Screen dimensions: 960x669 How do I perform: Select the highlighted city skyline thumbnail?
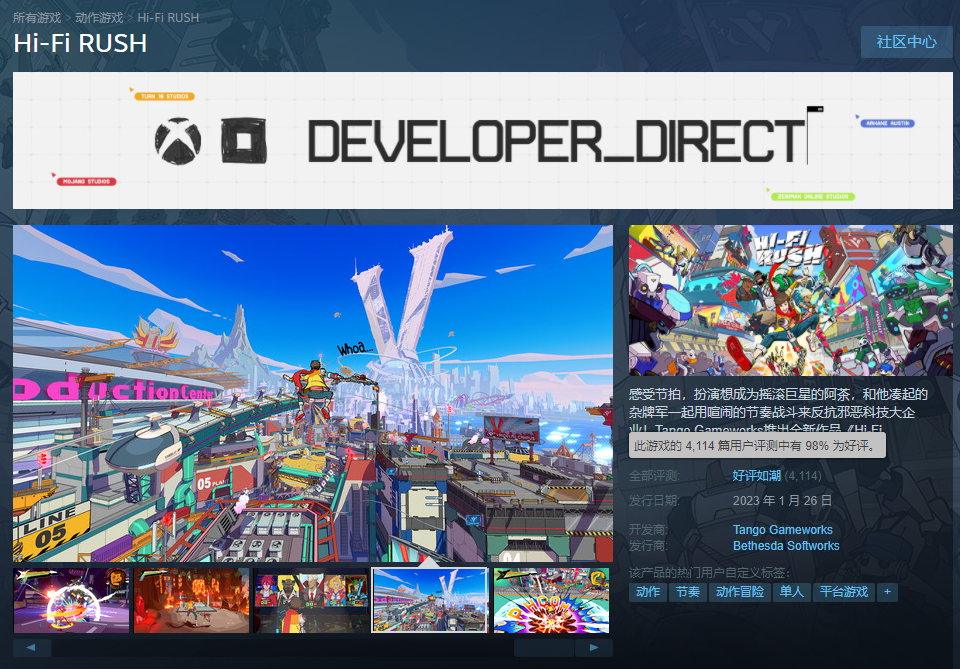coord(430,600)
